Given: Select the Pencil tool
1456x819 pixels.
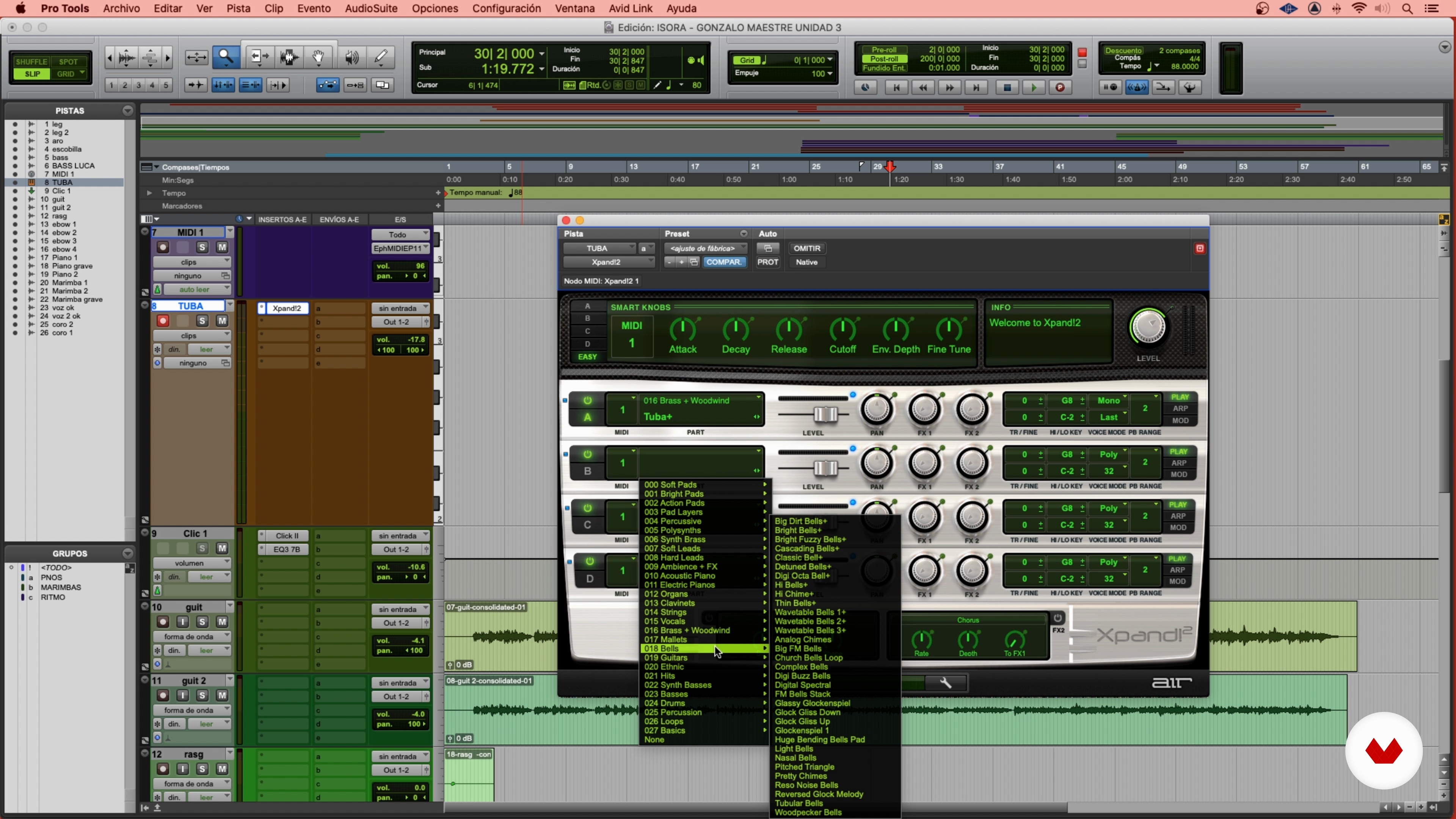Looking at the screenshot, I should 381,57.
